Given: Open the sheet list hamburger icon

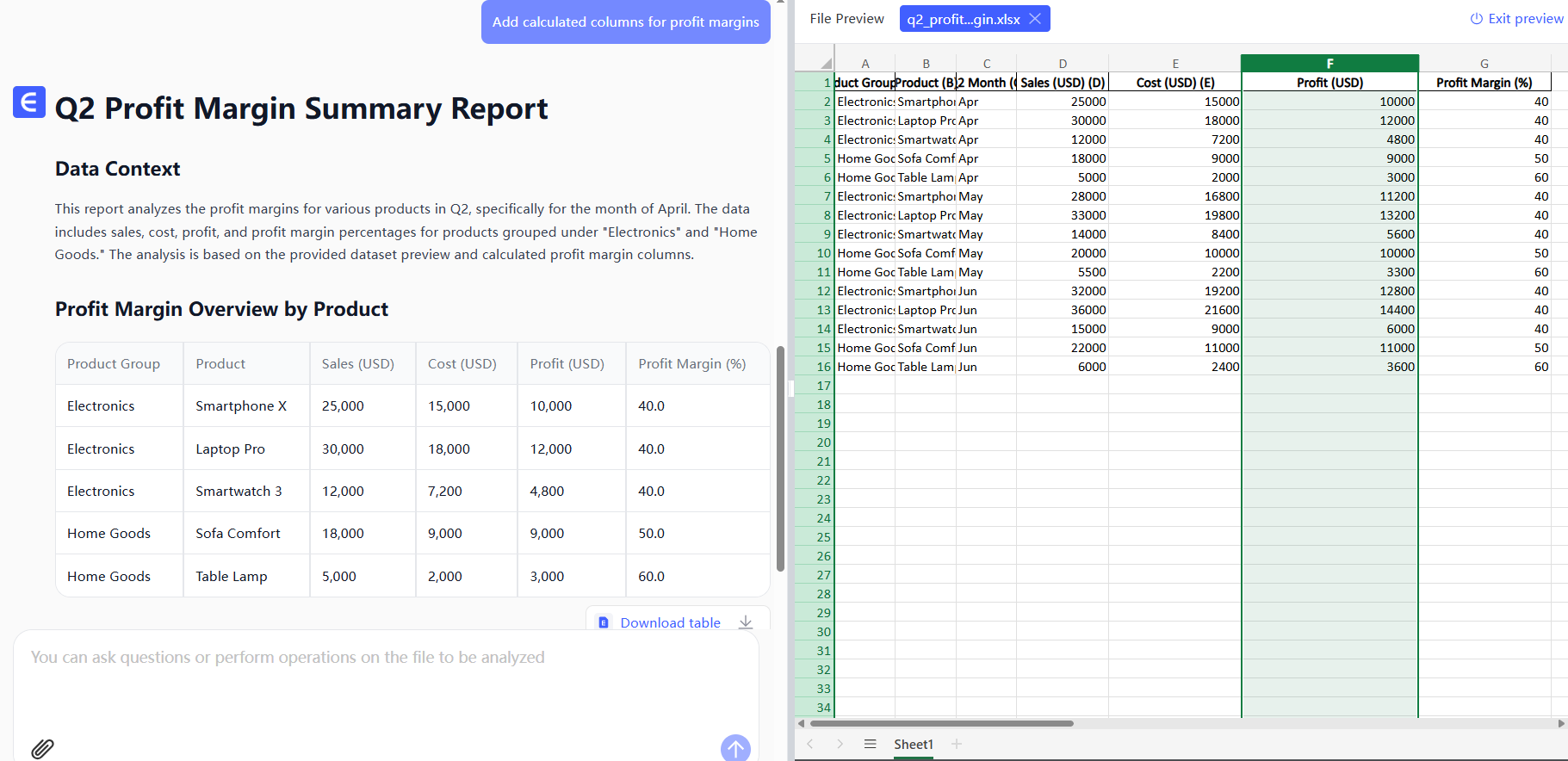Looking at the screenshot, I should [870, 744].
